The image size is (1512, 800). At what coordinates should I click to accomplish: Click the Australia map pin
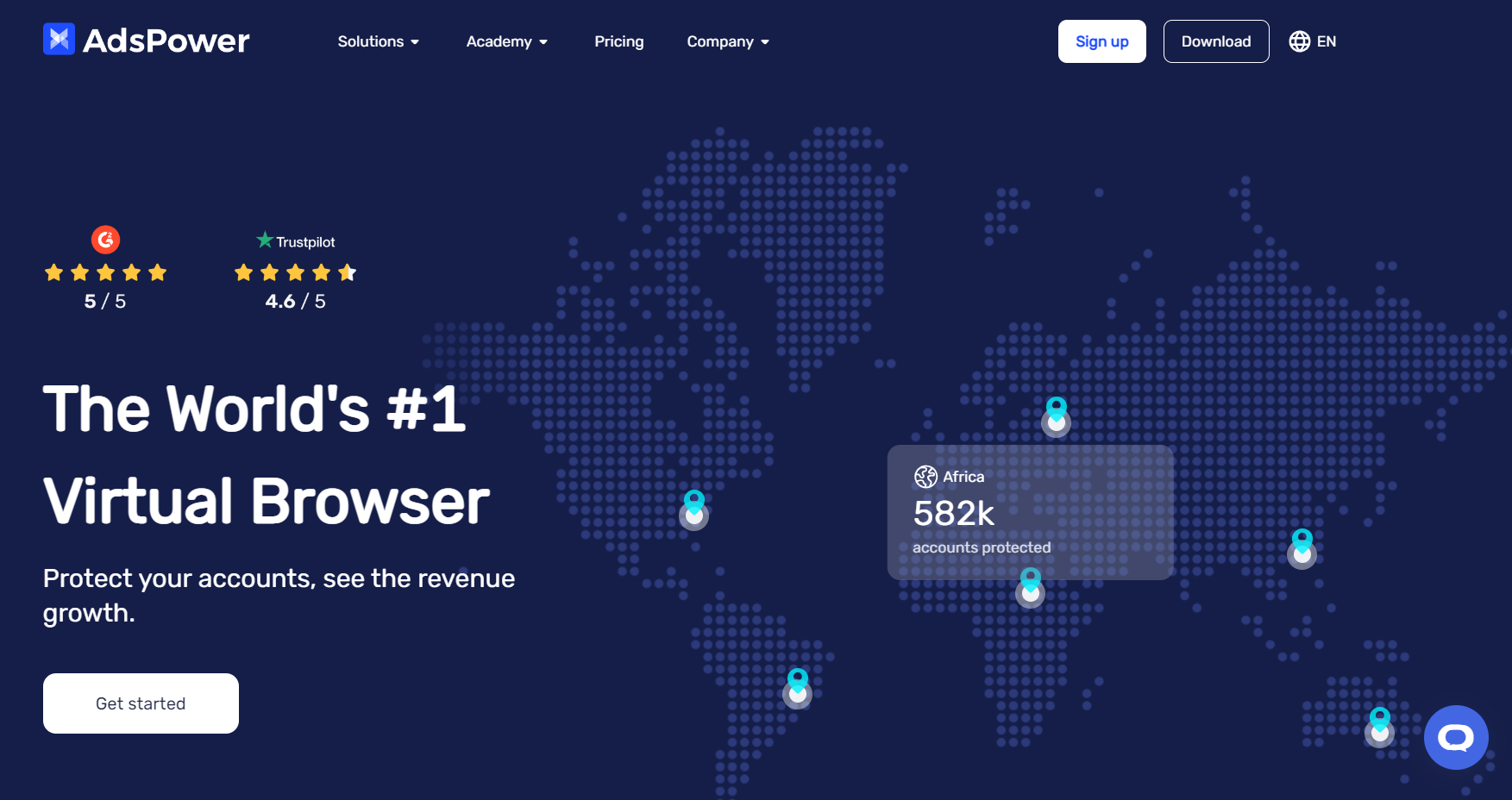coord(1380,727)
